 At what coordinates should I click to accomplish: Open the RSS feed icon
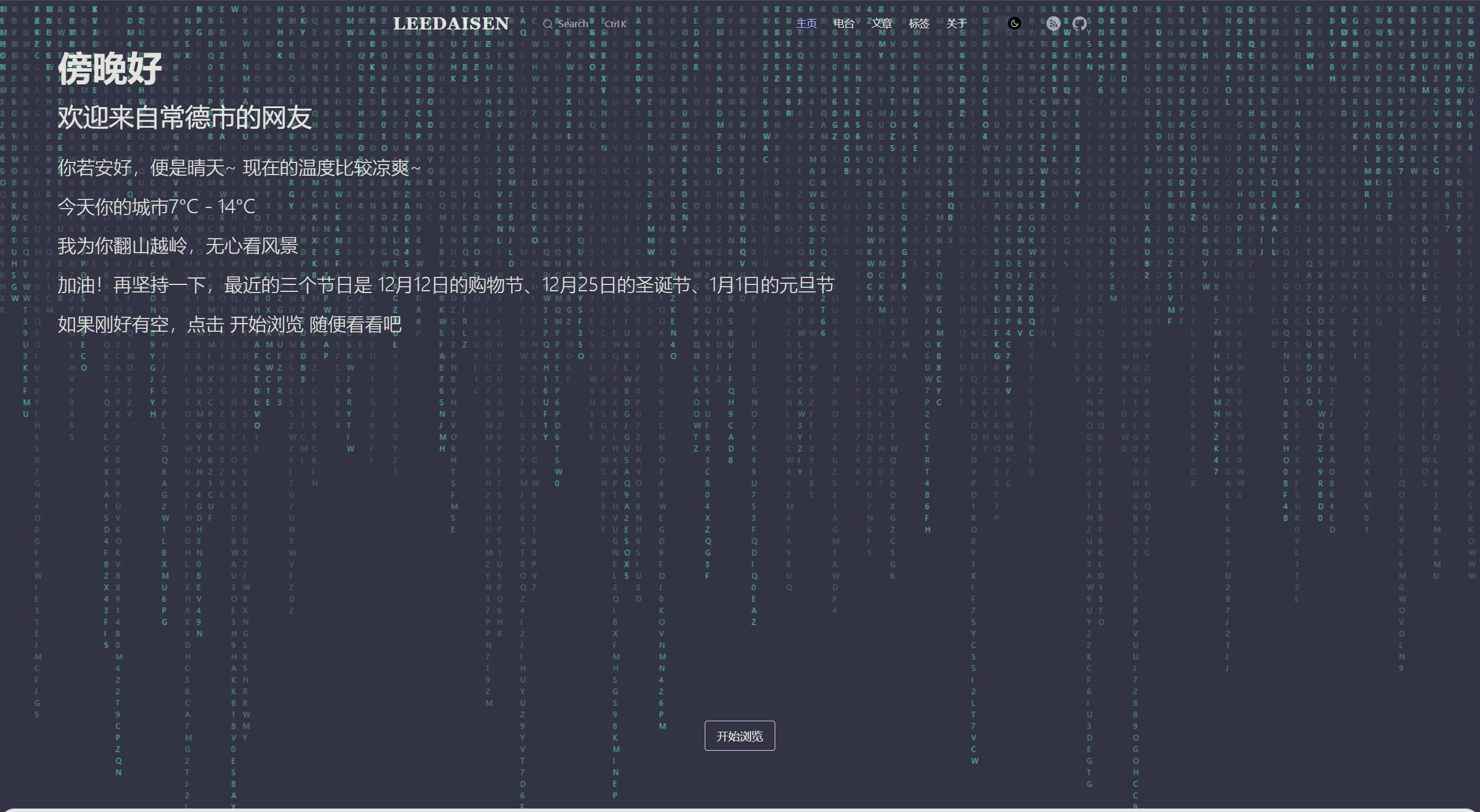[1053, 23]
